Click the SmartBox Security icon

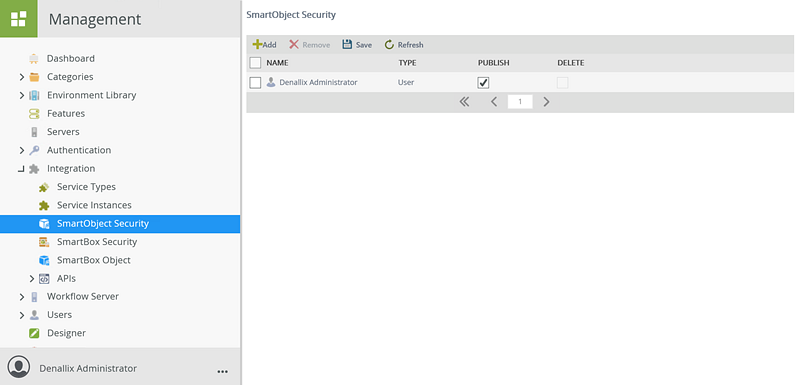[x=44, y=242]
